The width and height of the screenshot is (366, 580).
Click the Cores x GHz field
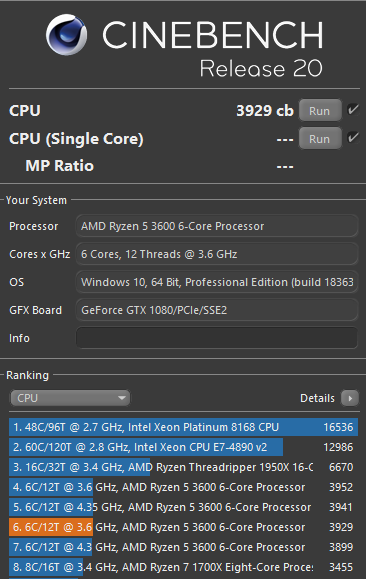217,254
